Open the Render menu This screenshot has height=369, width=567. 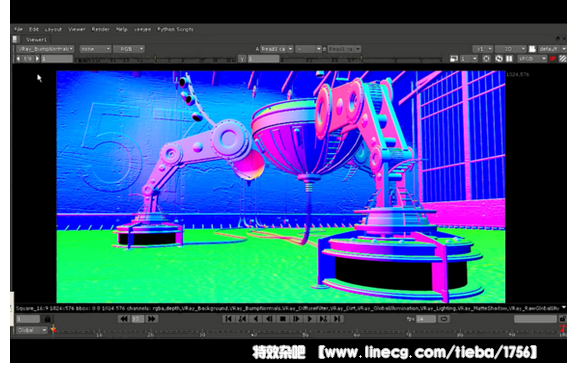tap(101, 29)
